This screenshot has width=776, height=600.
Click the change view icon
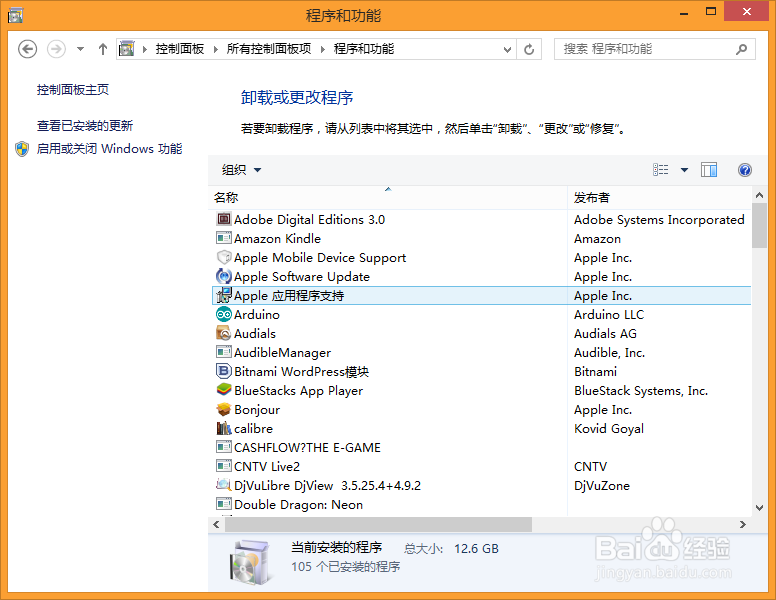(x=661, y=170)
